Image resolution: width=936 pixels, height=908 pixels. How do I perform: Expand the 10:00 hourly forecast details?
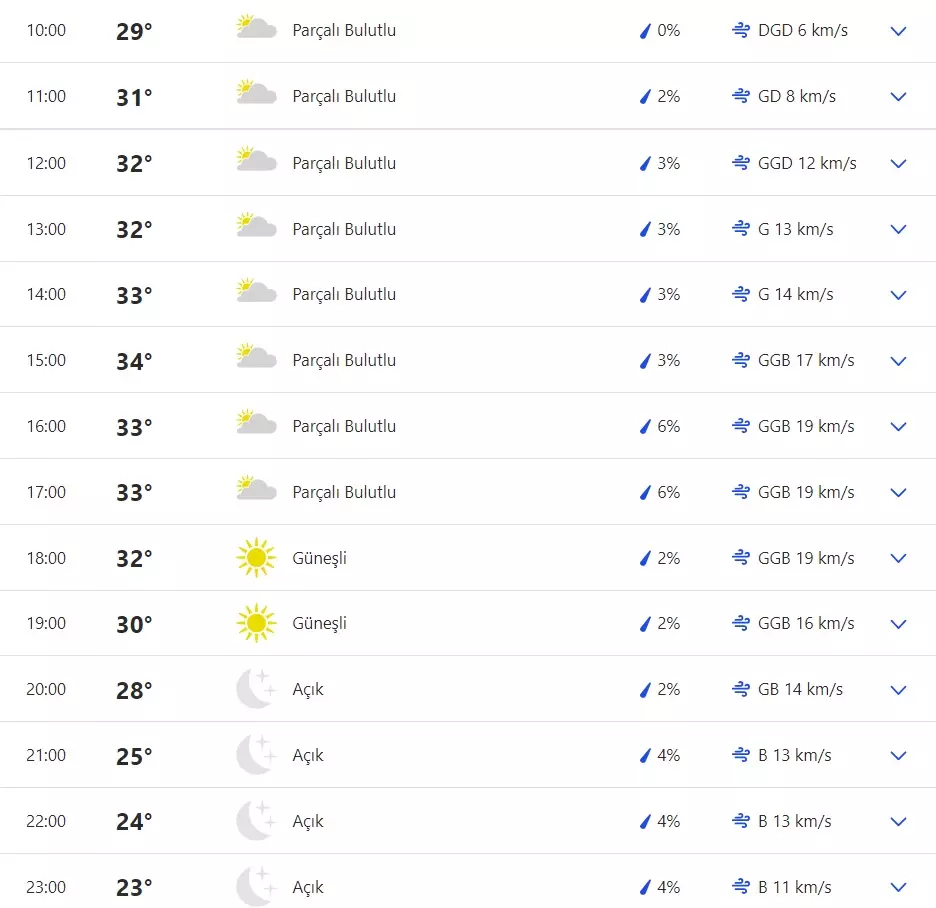click(898, 31)
